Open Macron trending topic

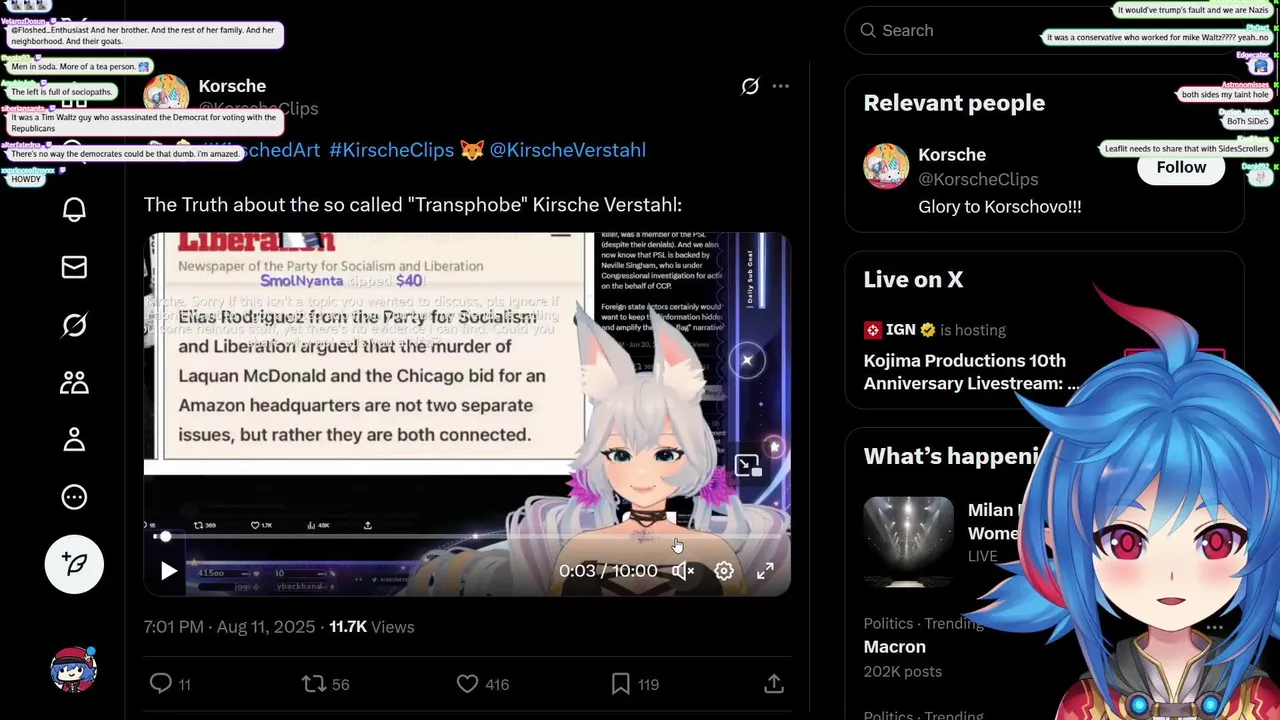point(894,647)
